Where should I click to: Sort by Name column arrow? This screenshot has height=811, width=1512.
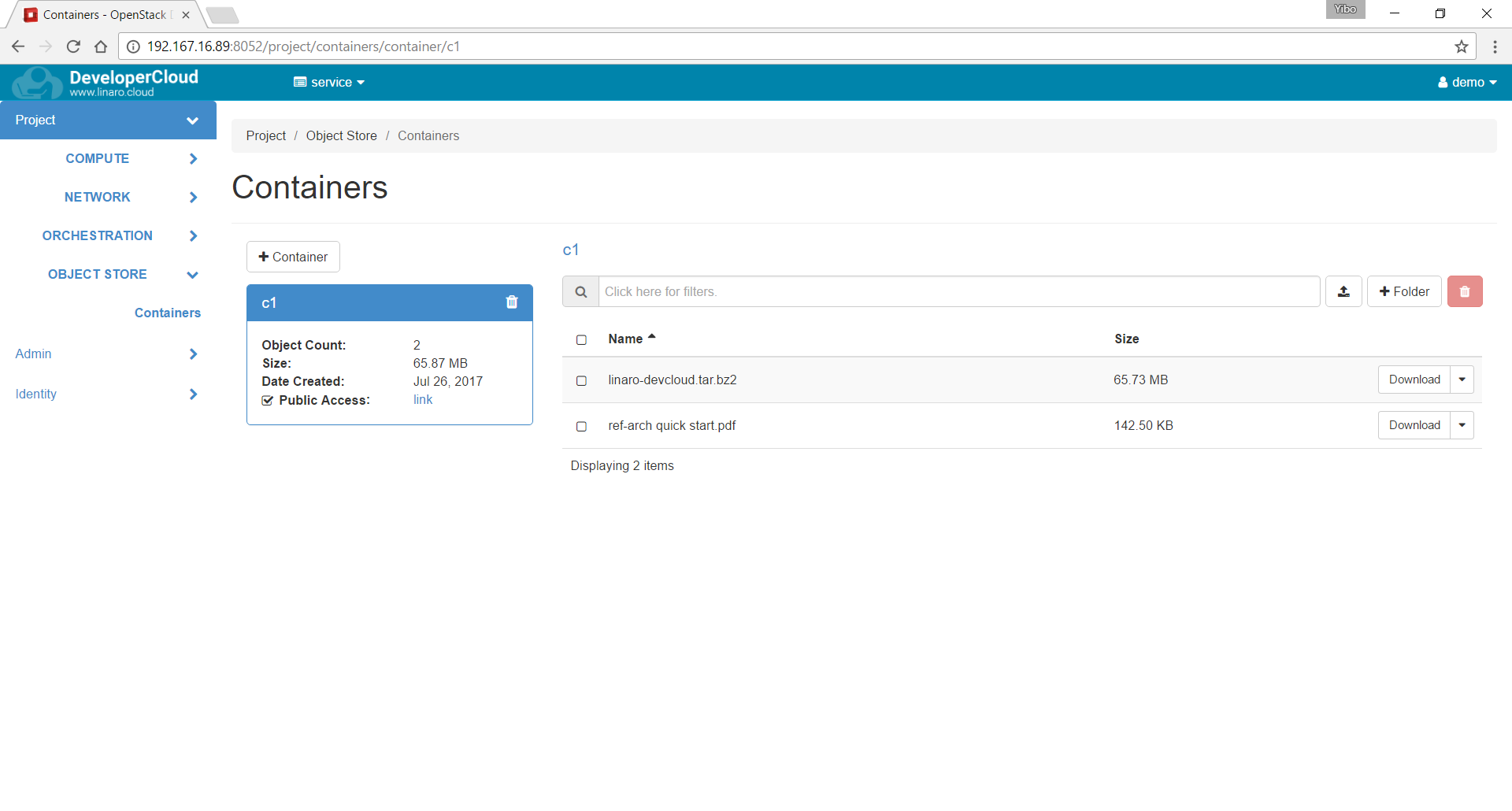tap(652, 338)
